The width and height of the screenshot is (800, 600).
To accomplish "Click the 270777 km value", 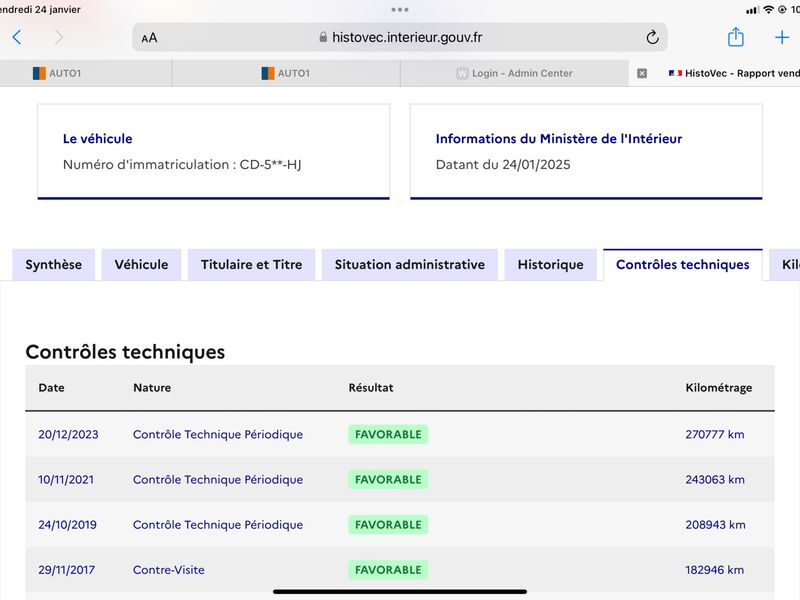I will (715, 435).
